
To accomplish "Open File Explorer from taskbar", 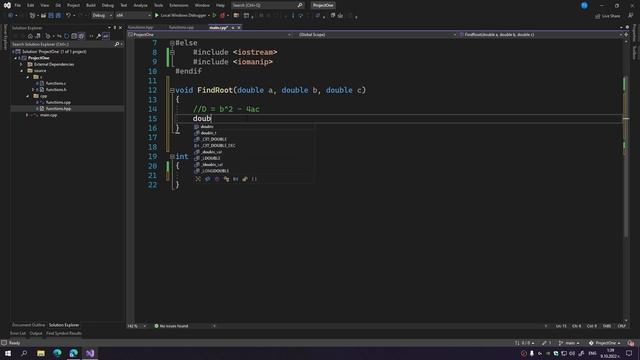I will point(41,353).
